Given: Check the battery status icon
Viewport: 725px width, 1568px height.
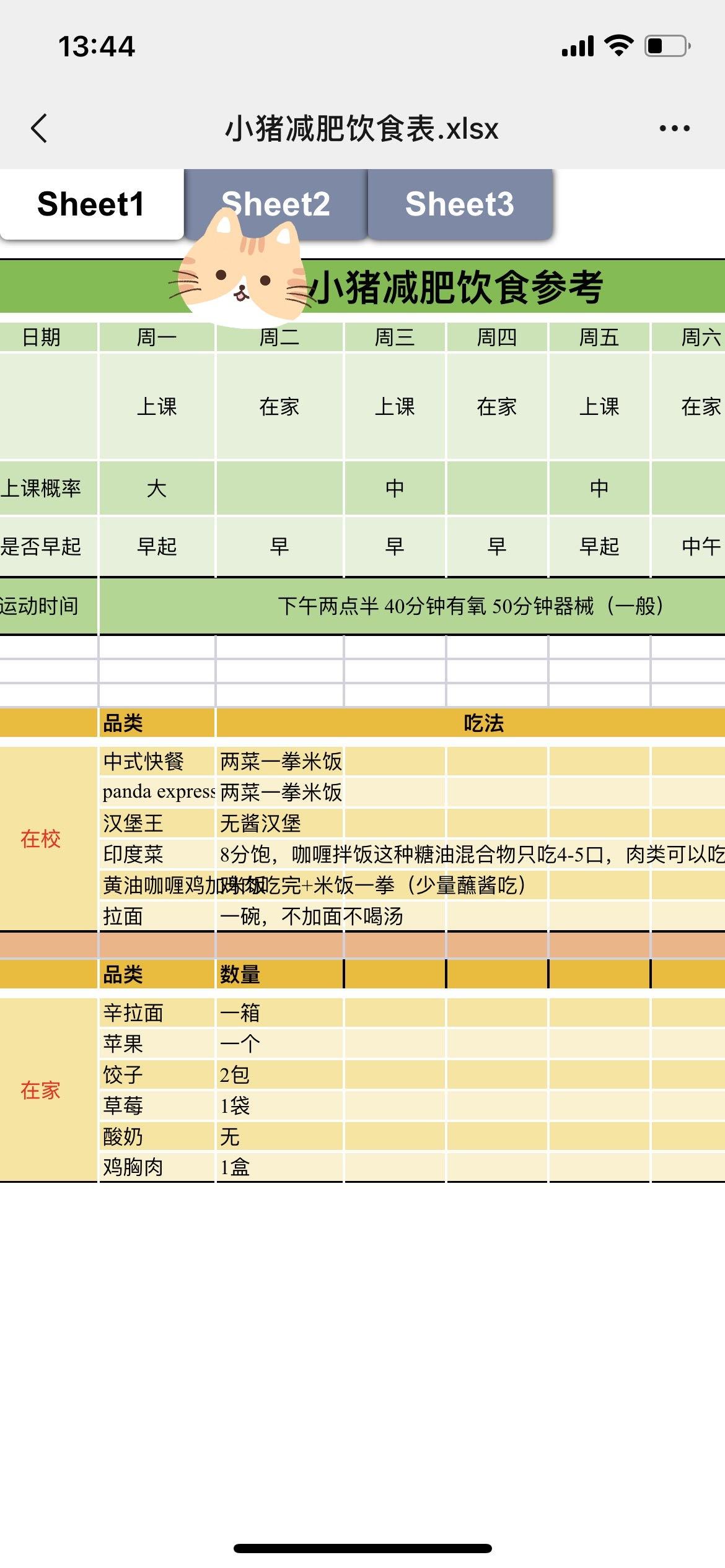Looking at the screenshot, I should click(x=668, y=46).
